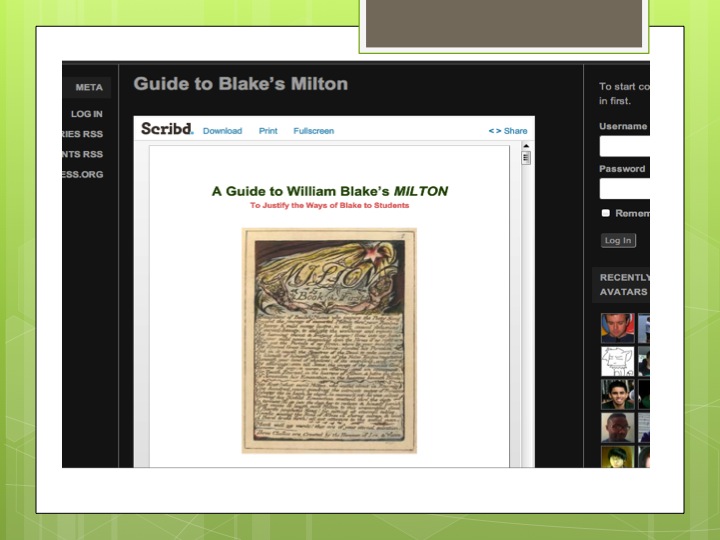Click the Print link in Scribd toolbar
Image resolution: width=720 pixels, height=540 pixels.
(268, 131)
